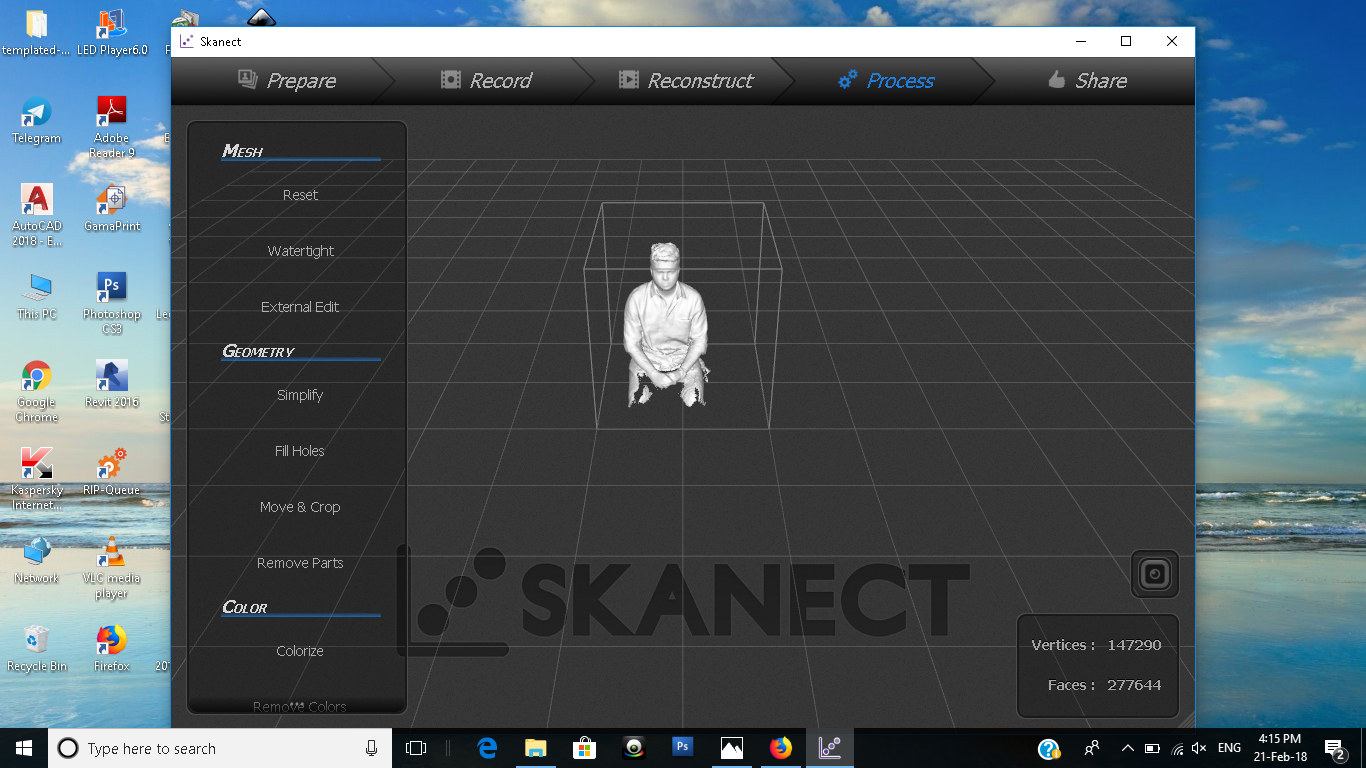Switch to Firefox in the taskbar

click(781, 748)
